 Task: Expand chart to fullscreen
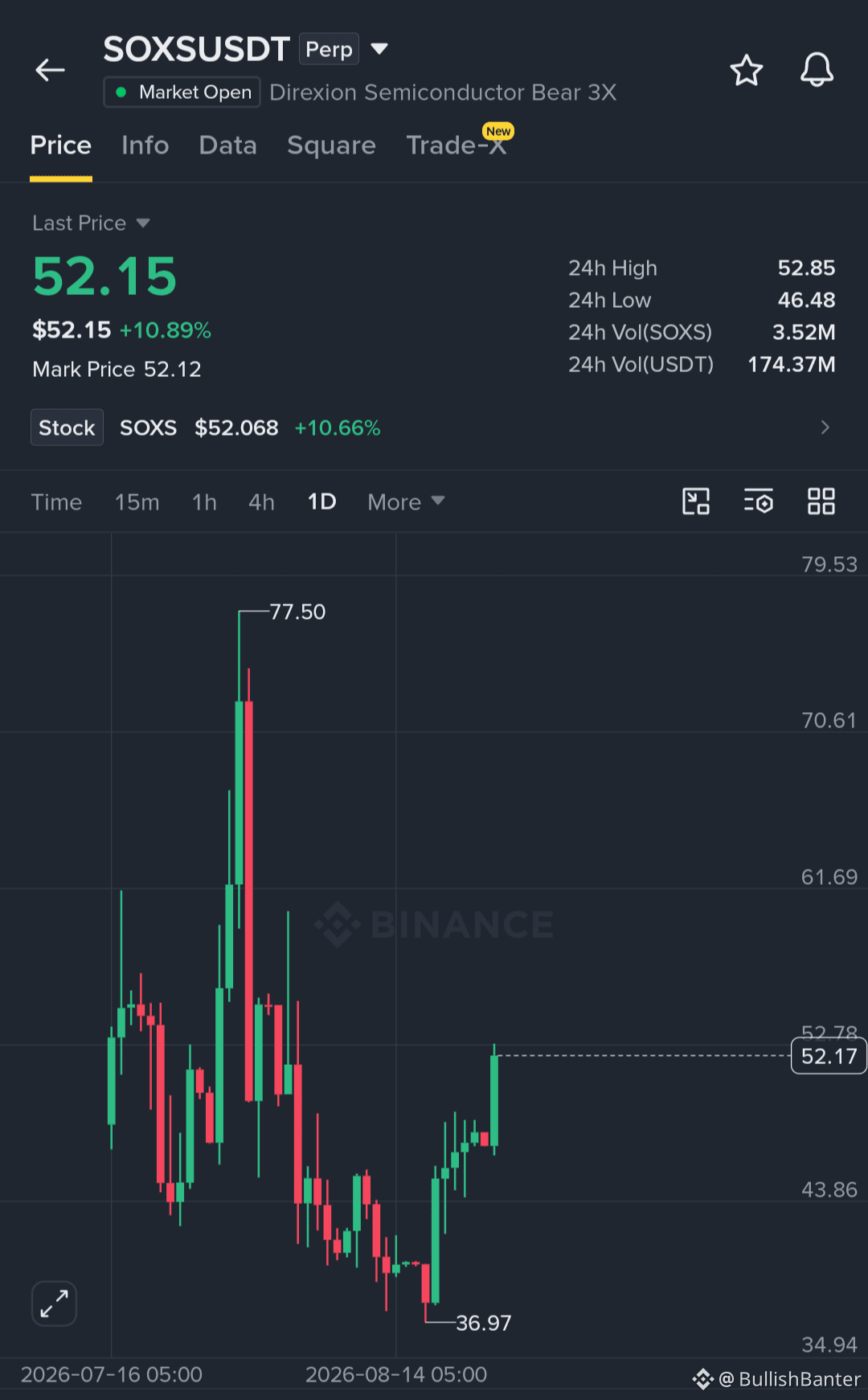[x=54, y=1303]
